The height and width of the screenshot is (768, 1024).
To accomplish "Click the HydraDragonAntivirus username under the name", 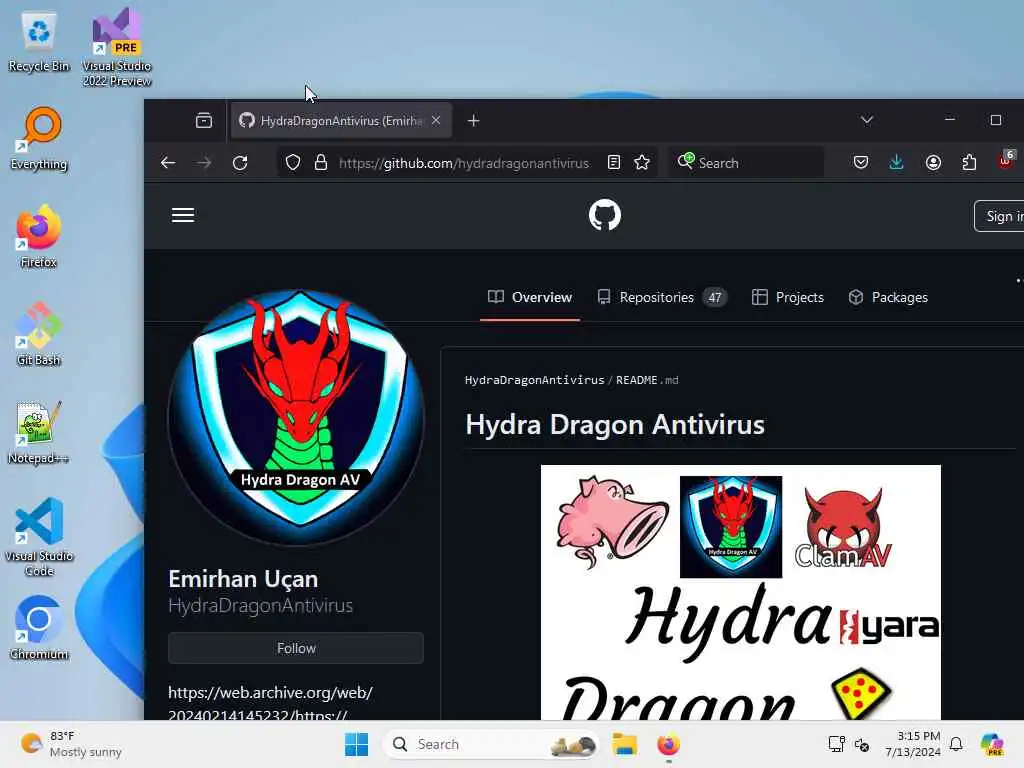I will (x=261, y=605).
